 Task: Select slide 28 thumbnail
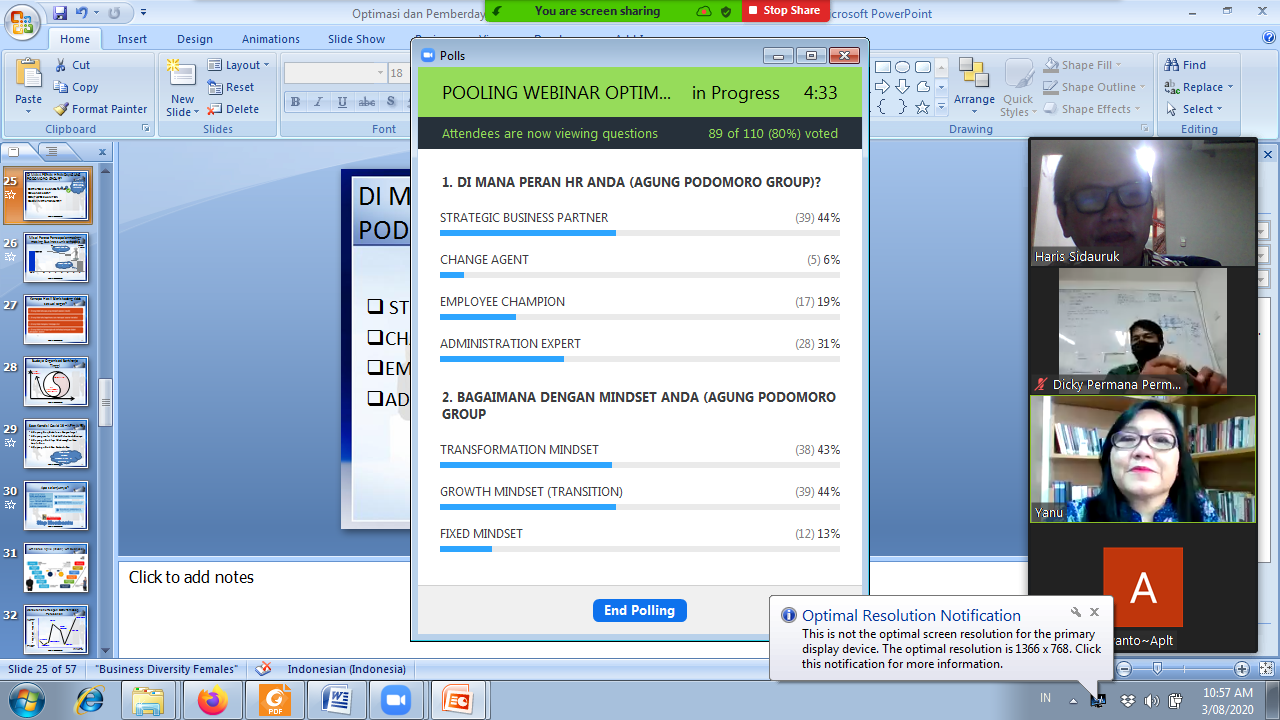click(56, 382)
